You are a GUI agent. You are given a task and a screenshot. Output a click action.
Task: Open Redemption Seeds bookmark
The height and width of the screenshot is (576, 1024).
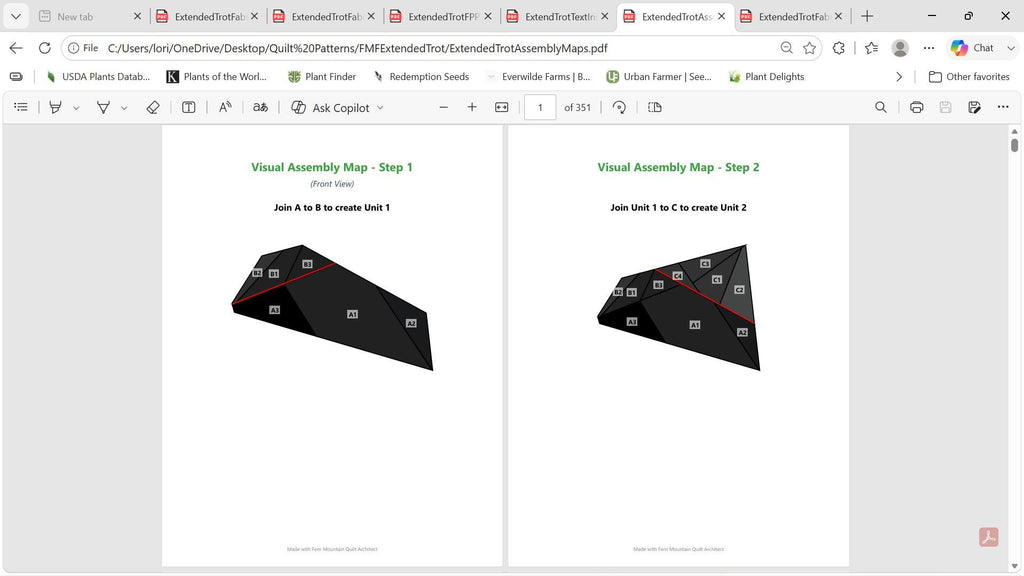421,76
